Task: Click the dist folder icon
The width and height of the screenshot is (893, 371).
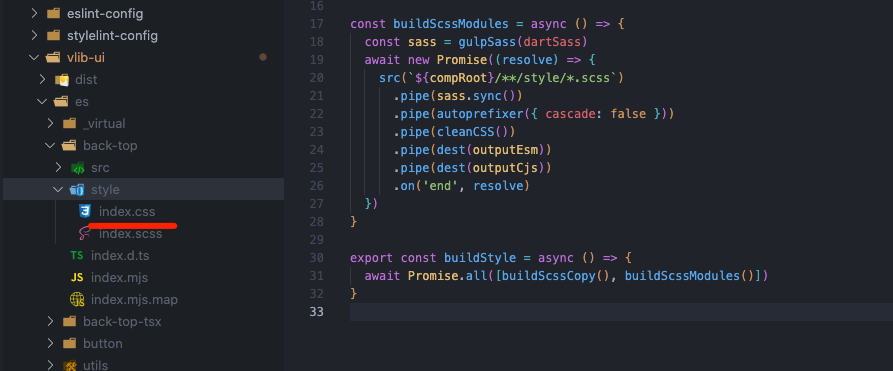Action: (61, 79)
